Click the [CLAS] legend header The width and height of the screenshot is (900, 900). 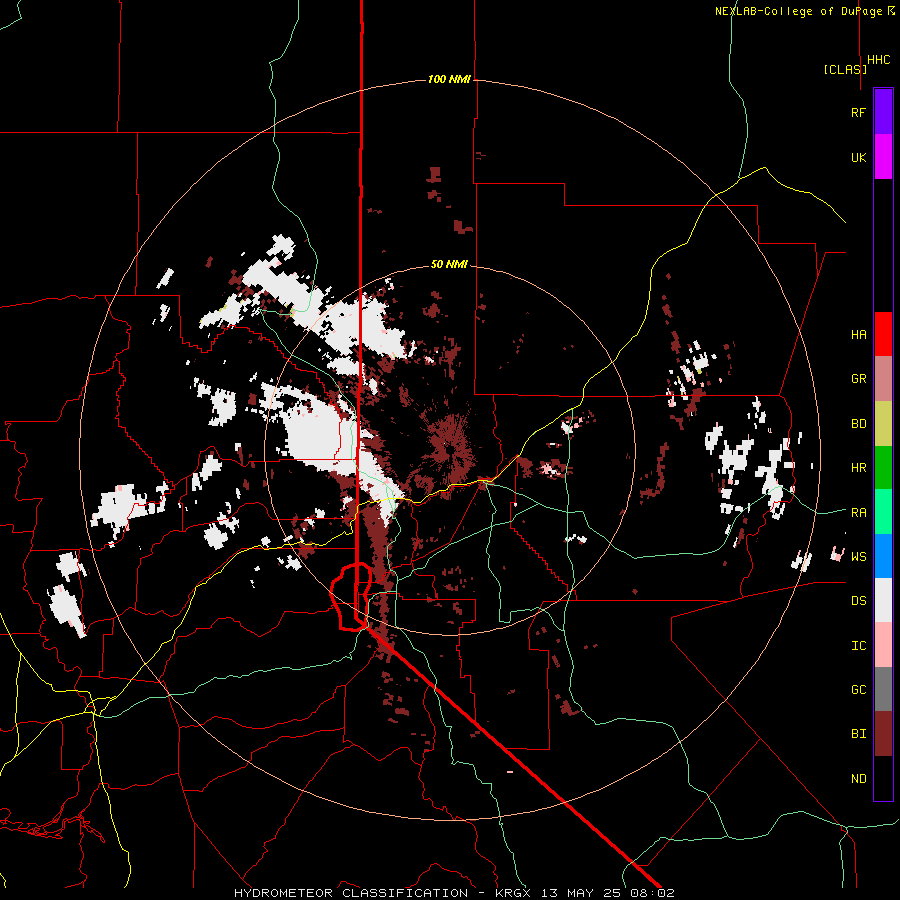845,69
